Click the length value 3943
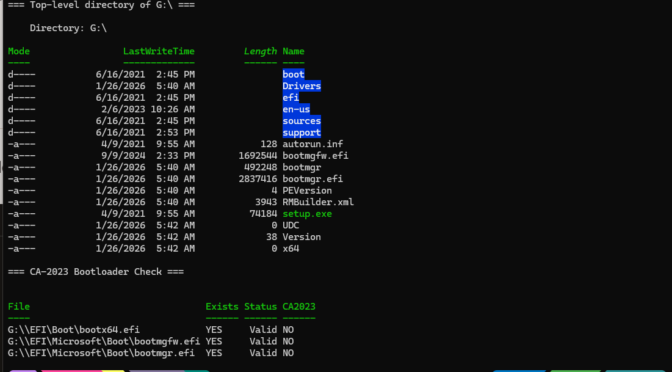Viewport: 672px width, 372px height. pyautogui.click(x=266, y=202)
